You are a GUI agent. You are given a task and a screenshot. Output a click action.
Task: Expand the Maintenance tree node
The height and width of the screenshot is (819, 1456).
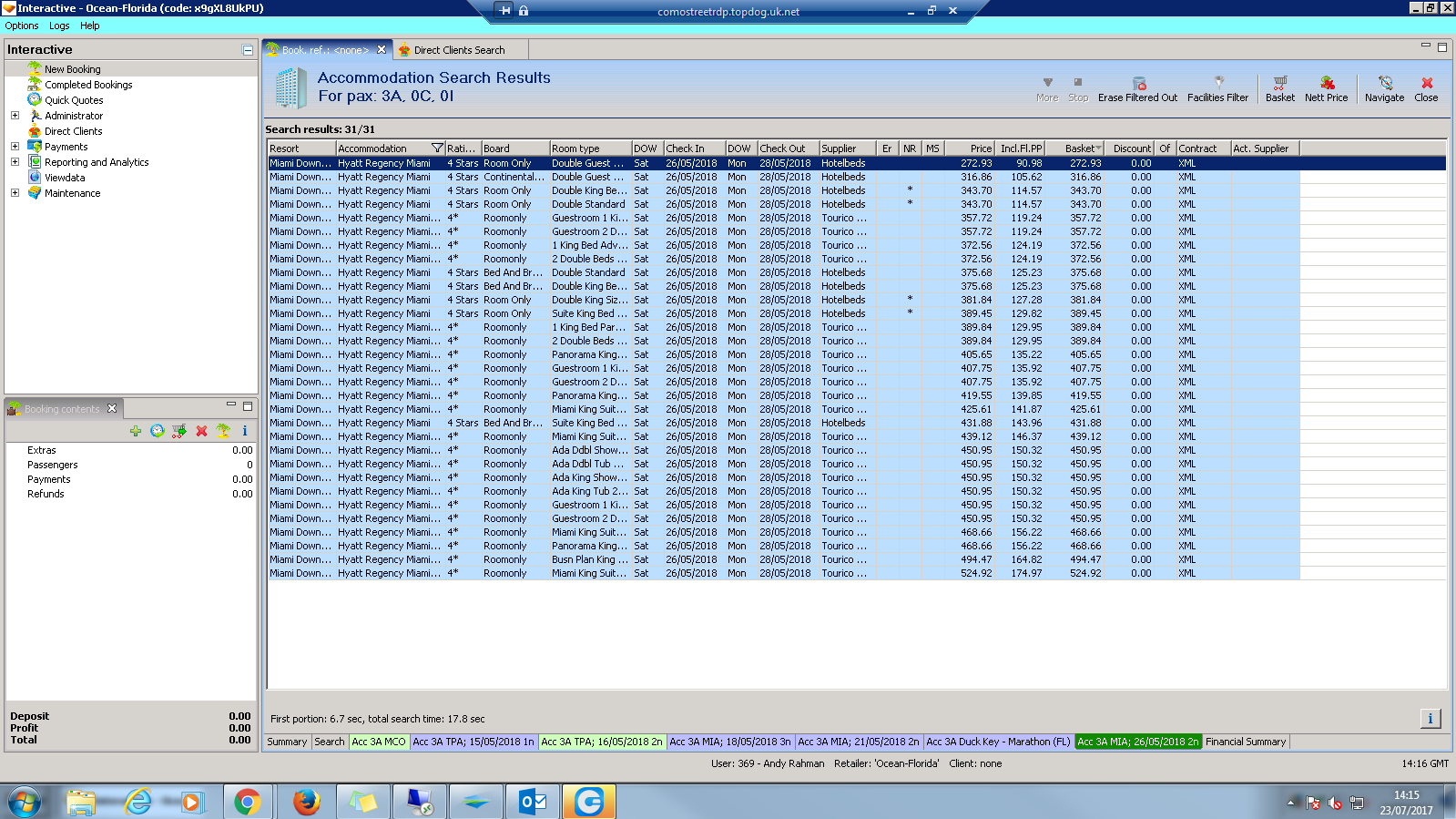tap(15, 193)
